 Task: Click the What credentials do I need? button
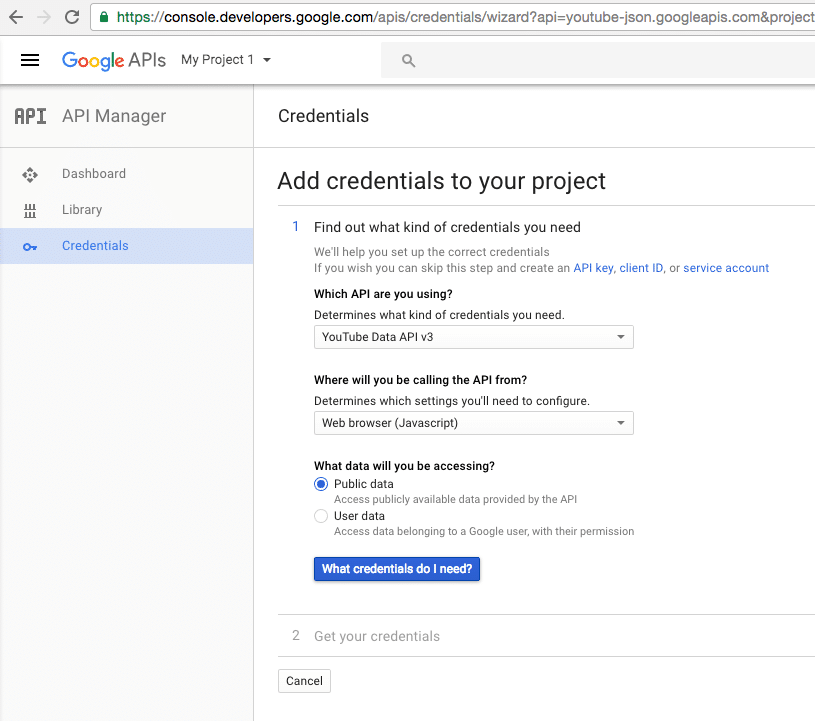(x=397, y=569)
